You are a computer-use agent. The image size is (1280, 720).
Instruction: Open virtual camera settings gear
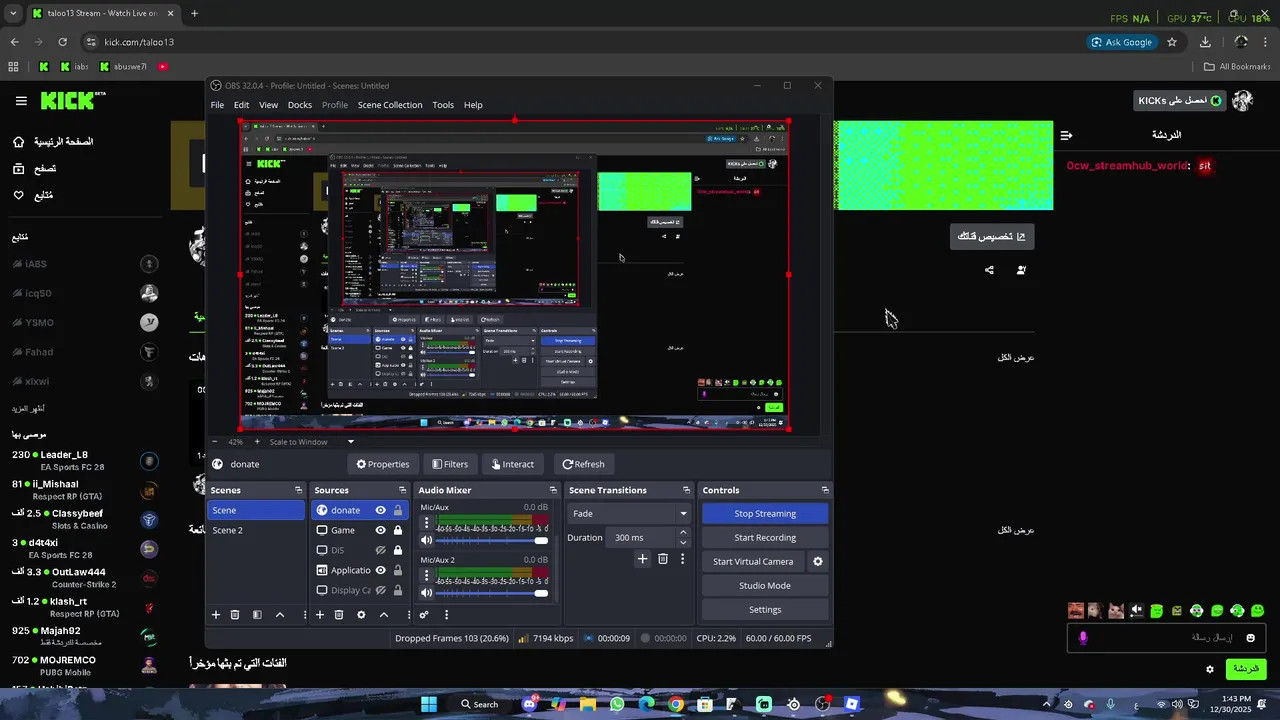818,562
